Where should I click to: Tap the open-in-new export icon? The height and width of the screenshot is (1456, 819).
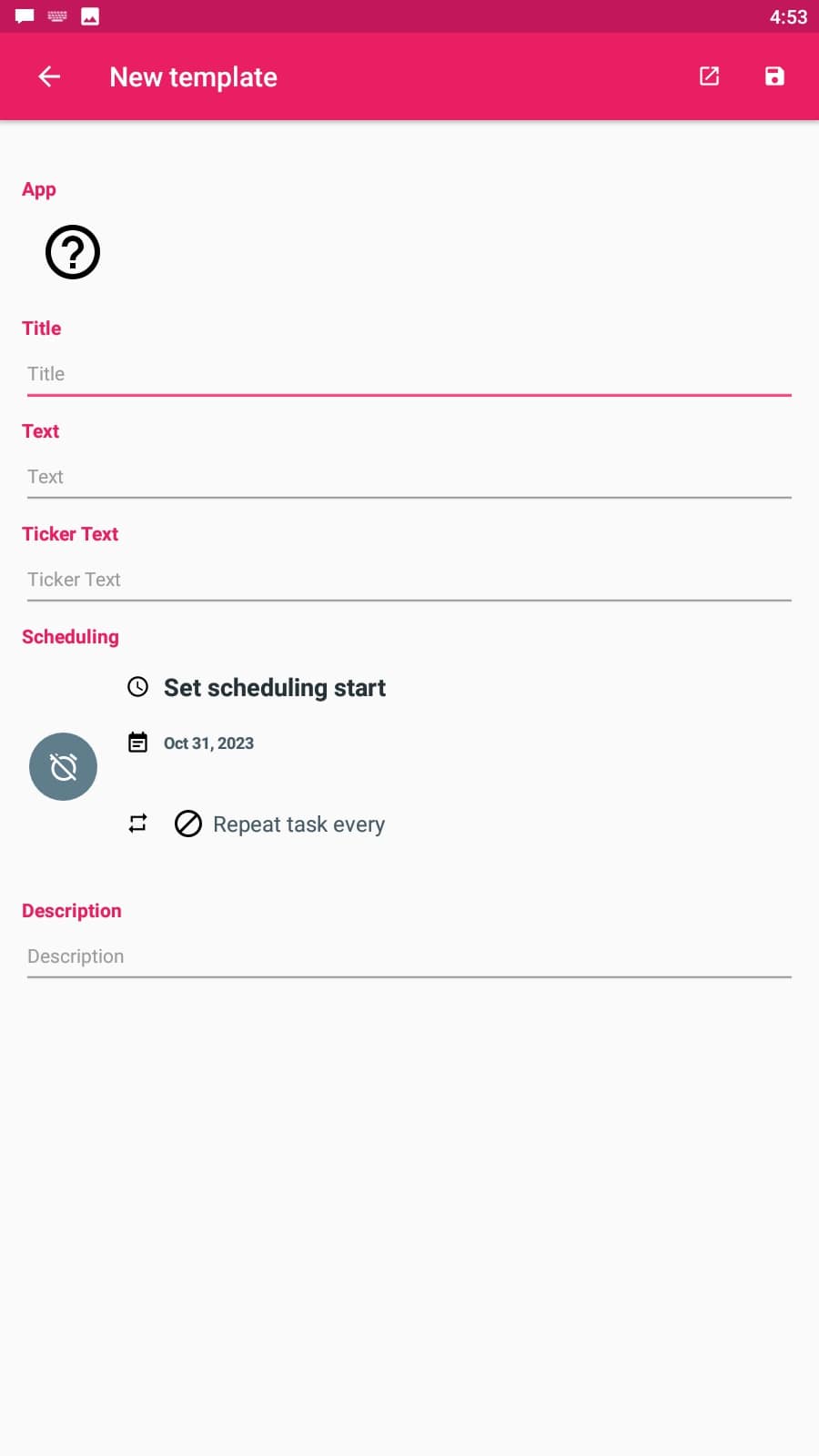tap(709, 76)
